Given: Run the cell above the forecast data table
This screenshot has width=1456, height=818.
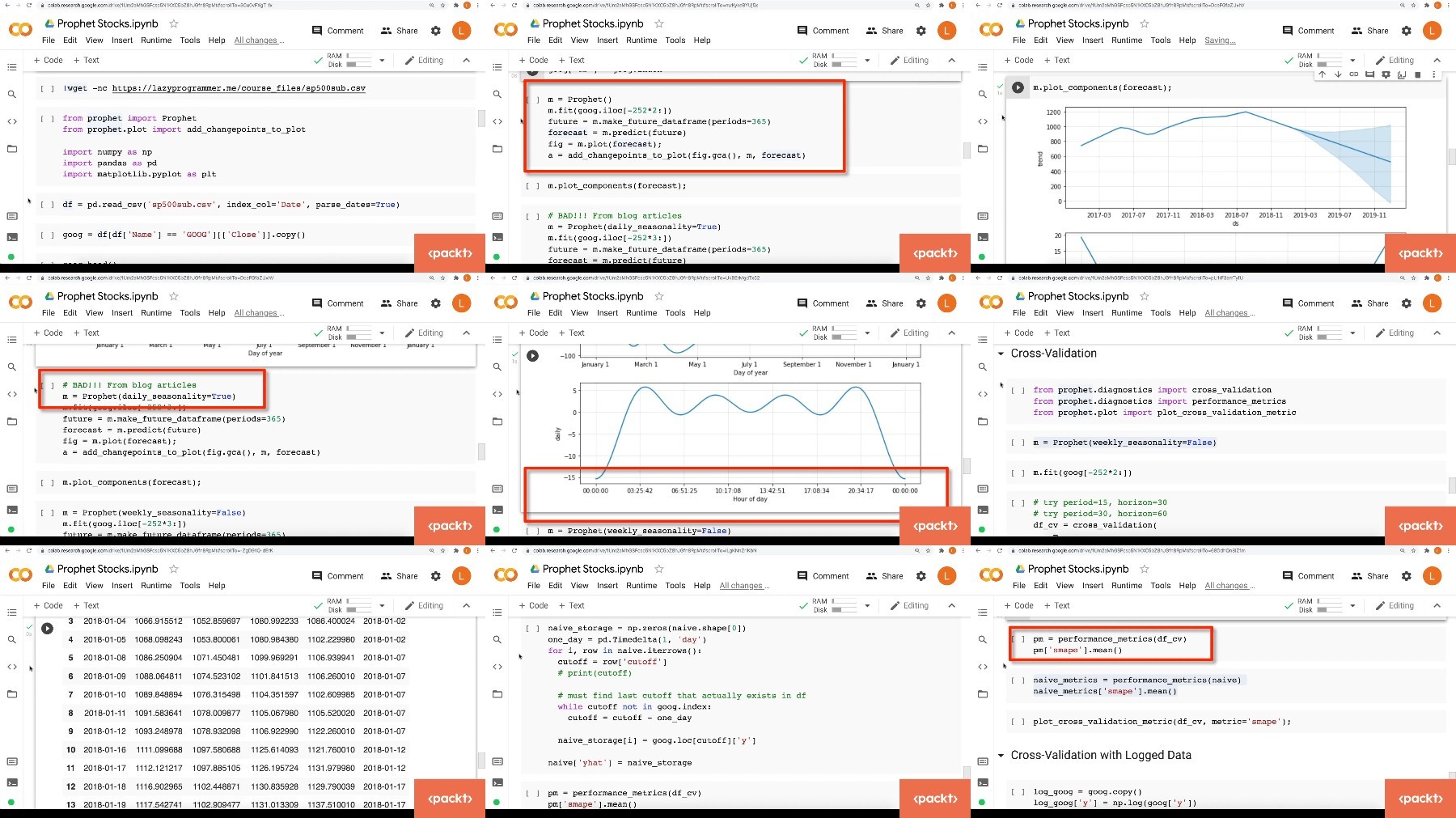Looking at the screenshot, I should coord(47,628).
